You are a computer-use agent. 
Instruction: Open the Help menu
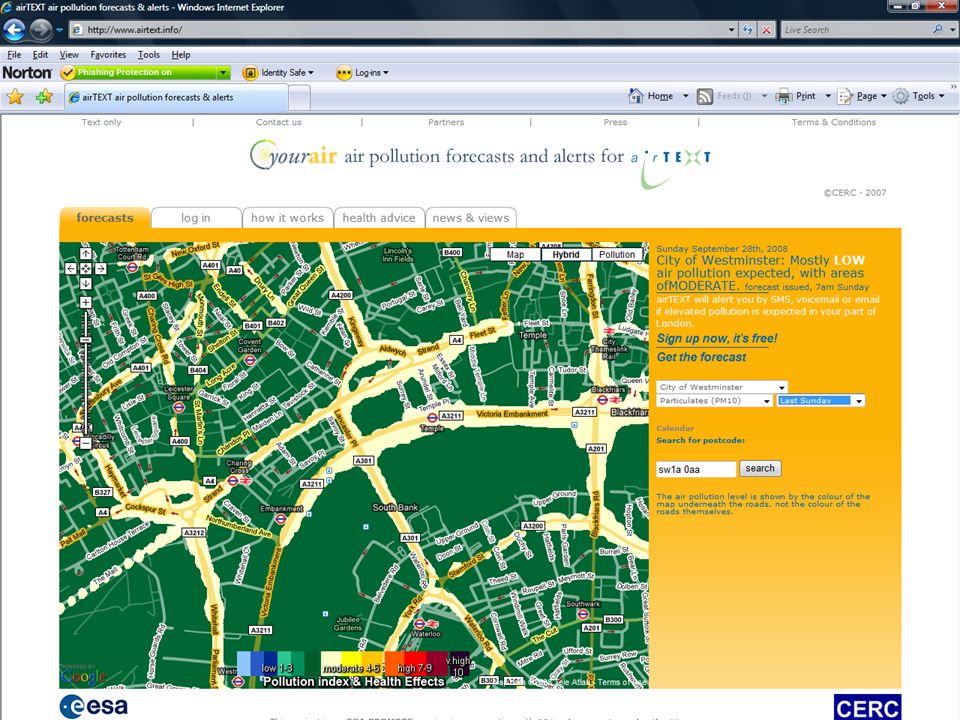pyautogui.click(x=181, y=54)
